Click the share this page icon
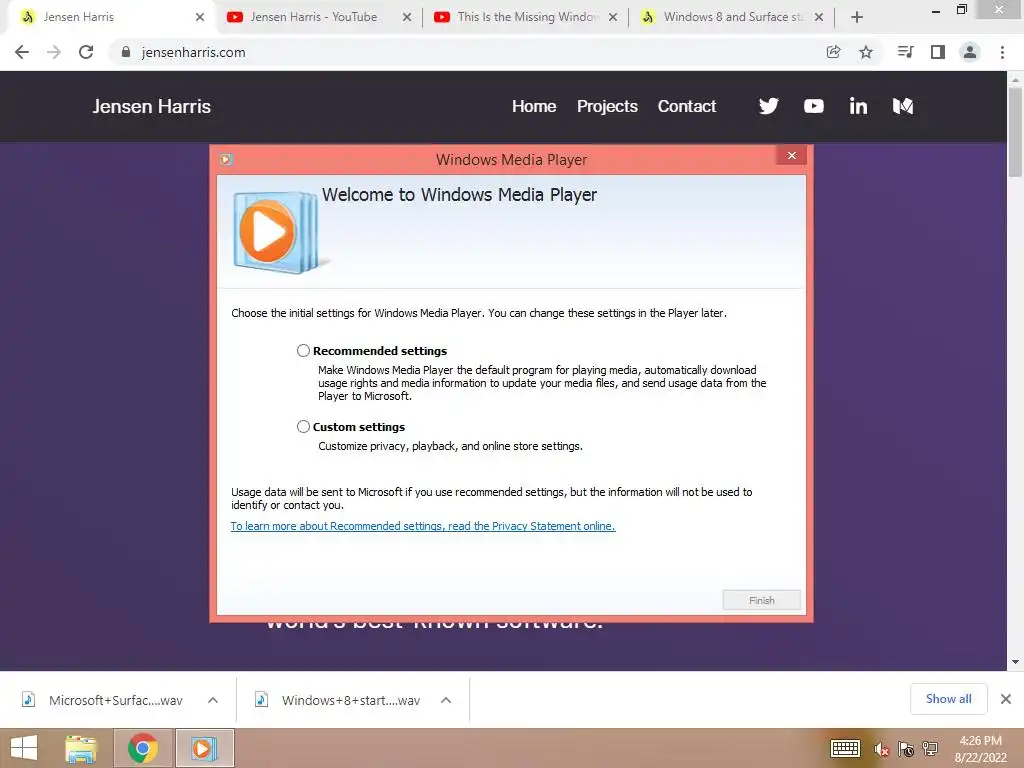 click(833, 52)
